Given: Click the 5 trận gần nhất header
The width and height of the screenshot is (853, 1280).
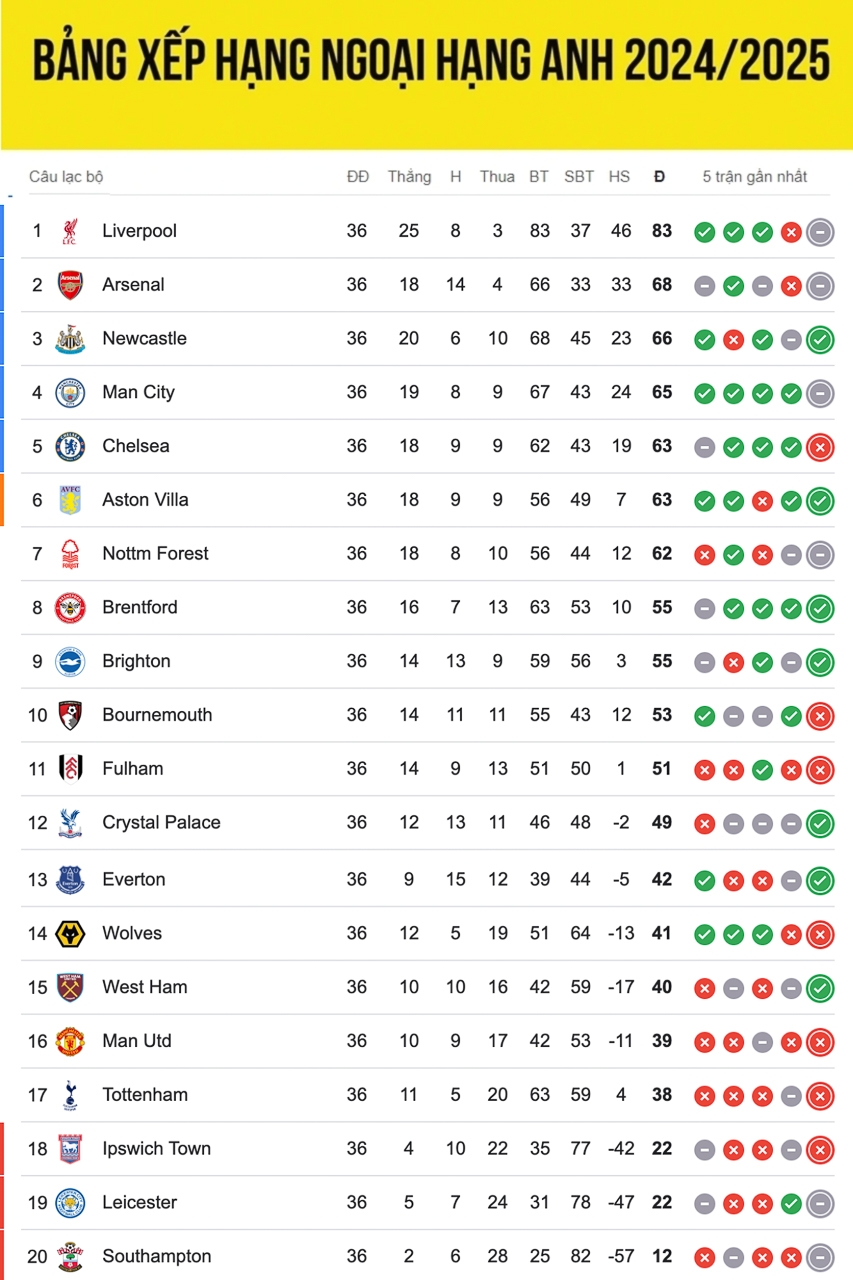Looking at the screenshot, I should pos(755,177).
